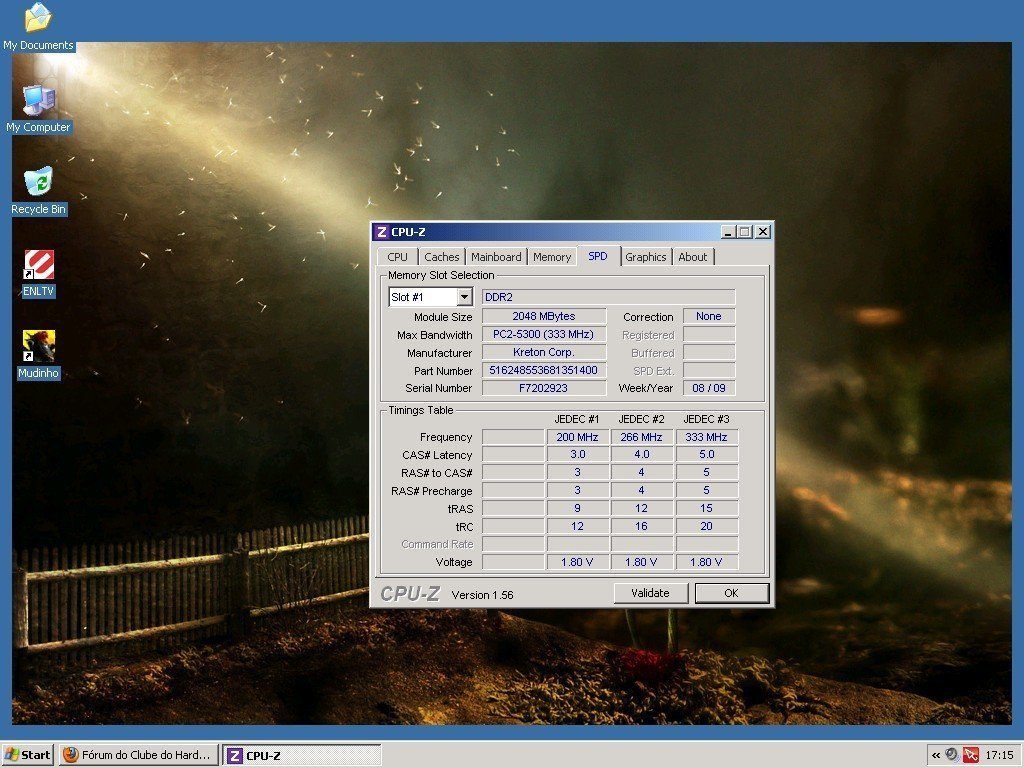Click the Validate button
Screen dimensions: 1024x768
click(x=650, y=593)
